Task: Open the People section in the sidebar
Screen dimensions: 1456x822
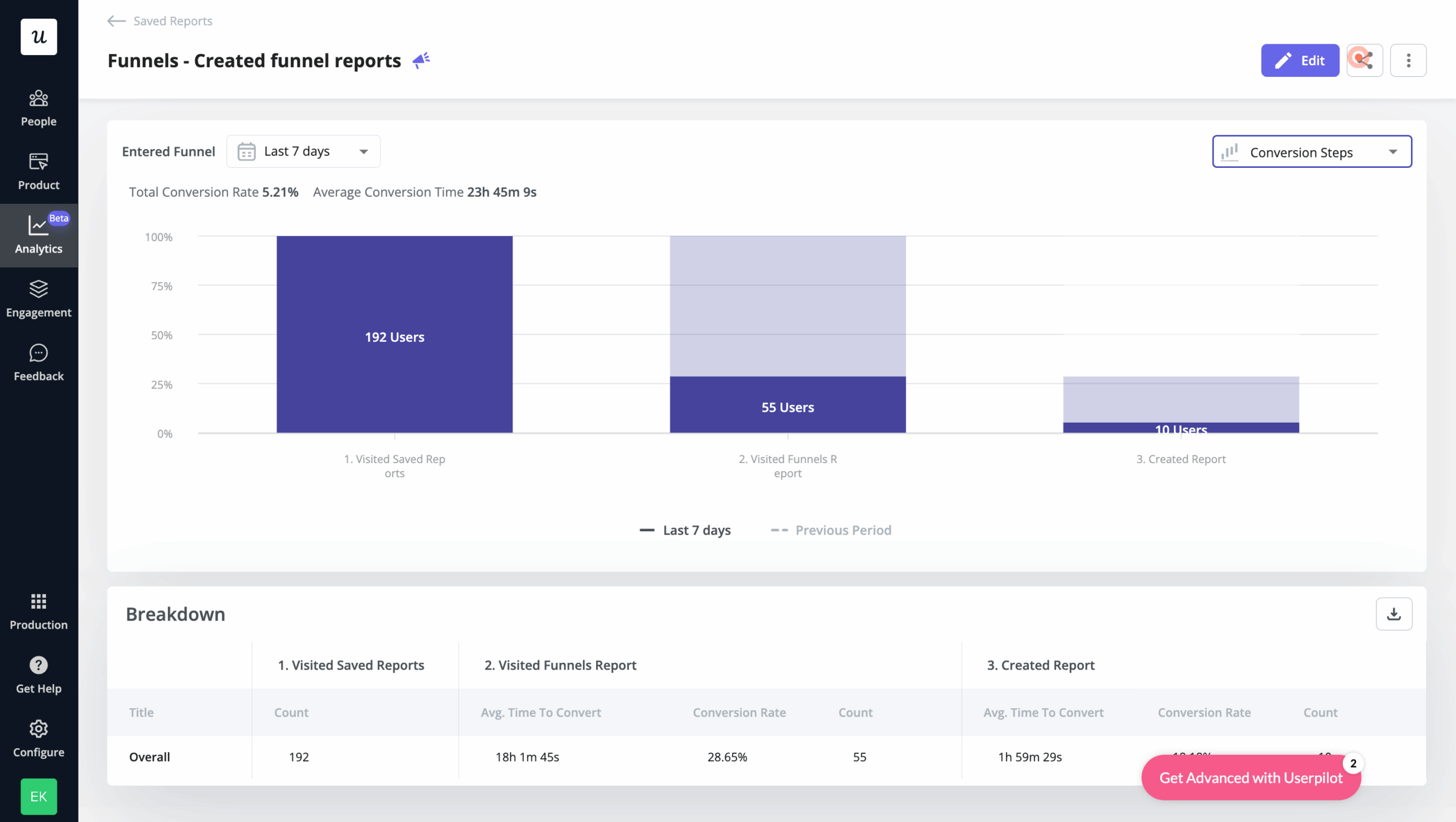Action: 39,107
